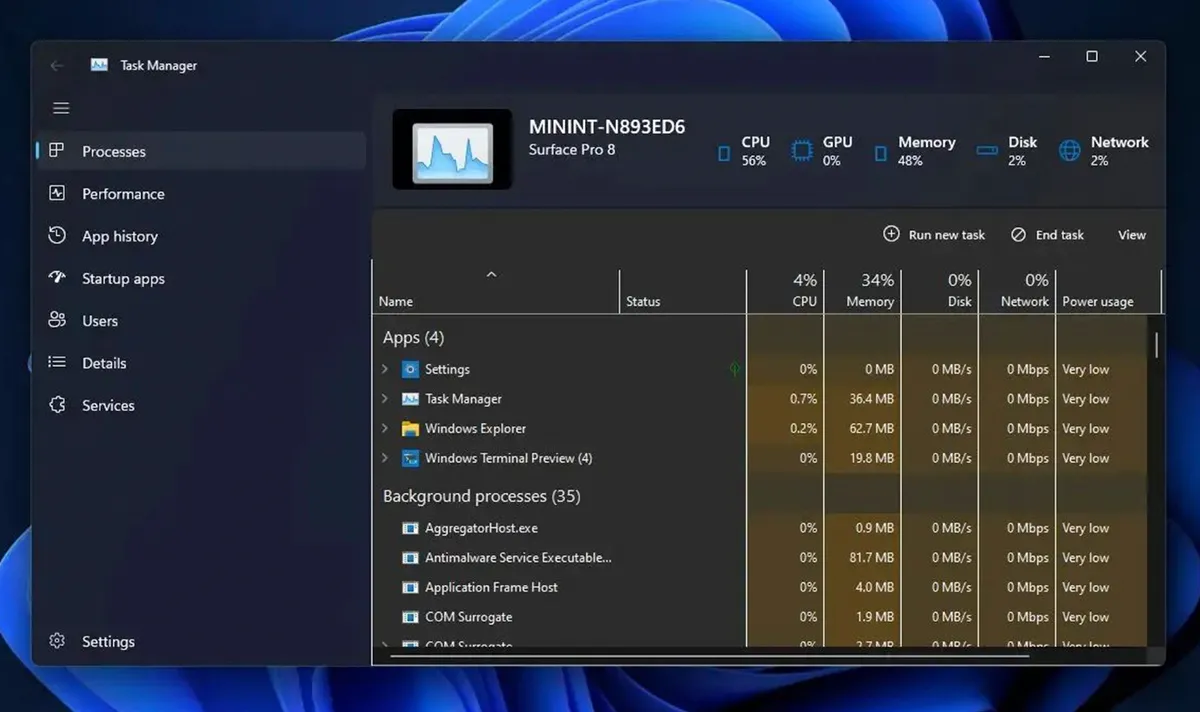Switch to the Users page
Image resolution: width=1200 pixels, height=712 pixels.
pyautogui.click(x=201, y=320)
